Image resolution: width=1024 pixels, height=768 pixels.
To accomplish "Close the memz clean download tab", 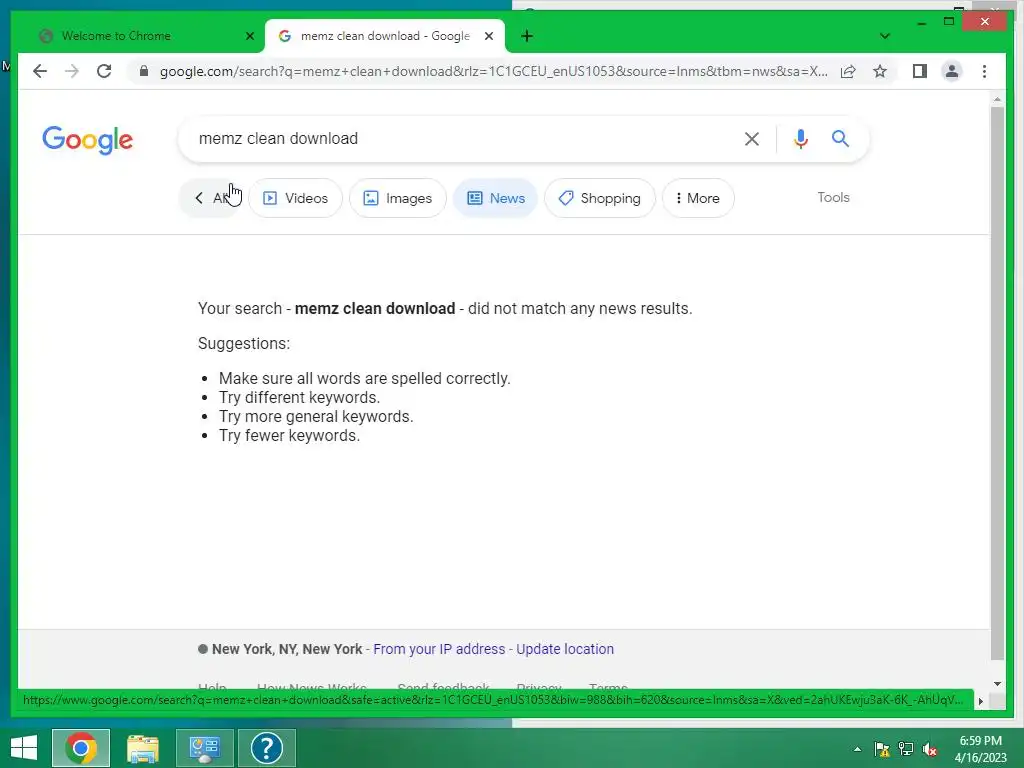I will 488,36.
